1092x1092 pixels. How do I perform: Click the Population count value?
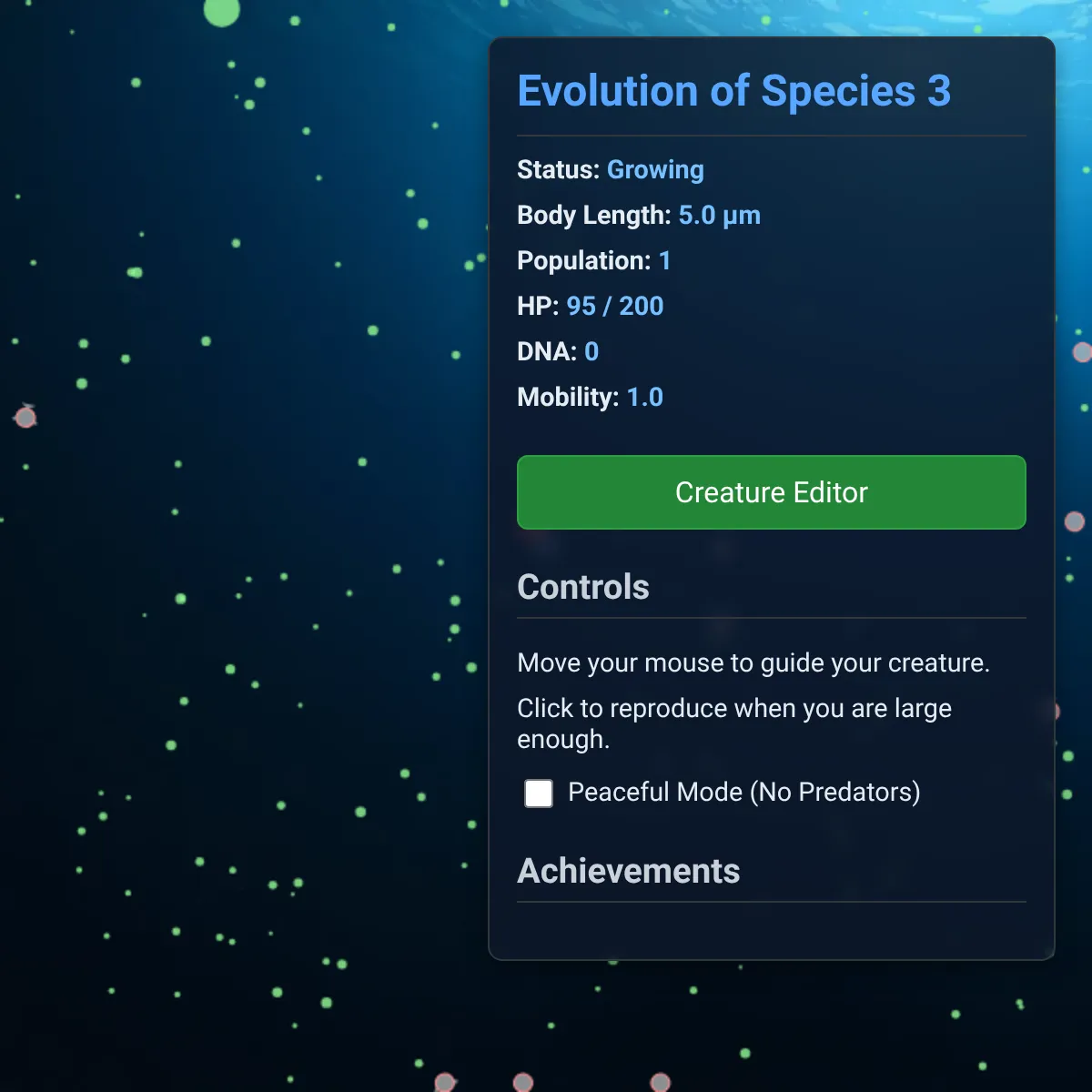(x=664, y=261)
